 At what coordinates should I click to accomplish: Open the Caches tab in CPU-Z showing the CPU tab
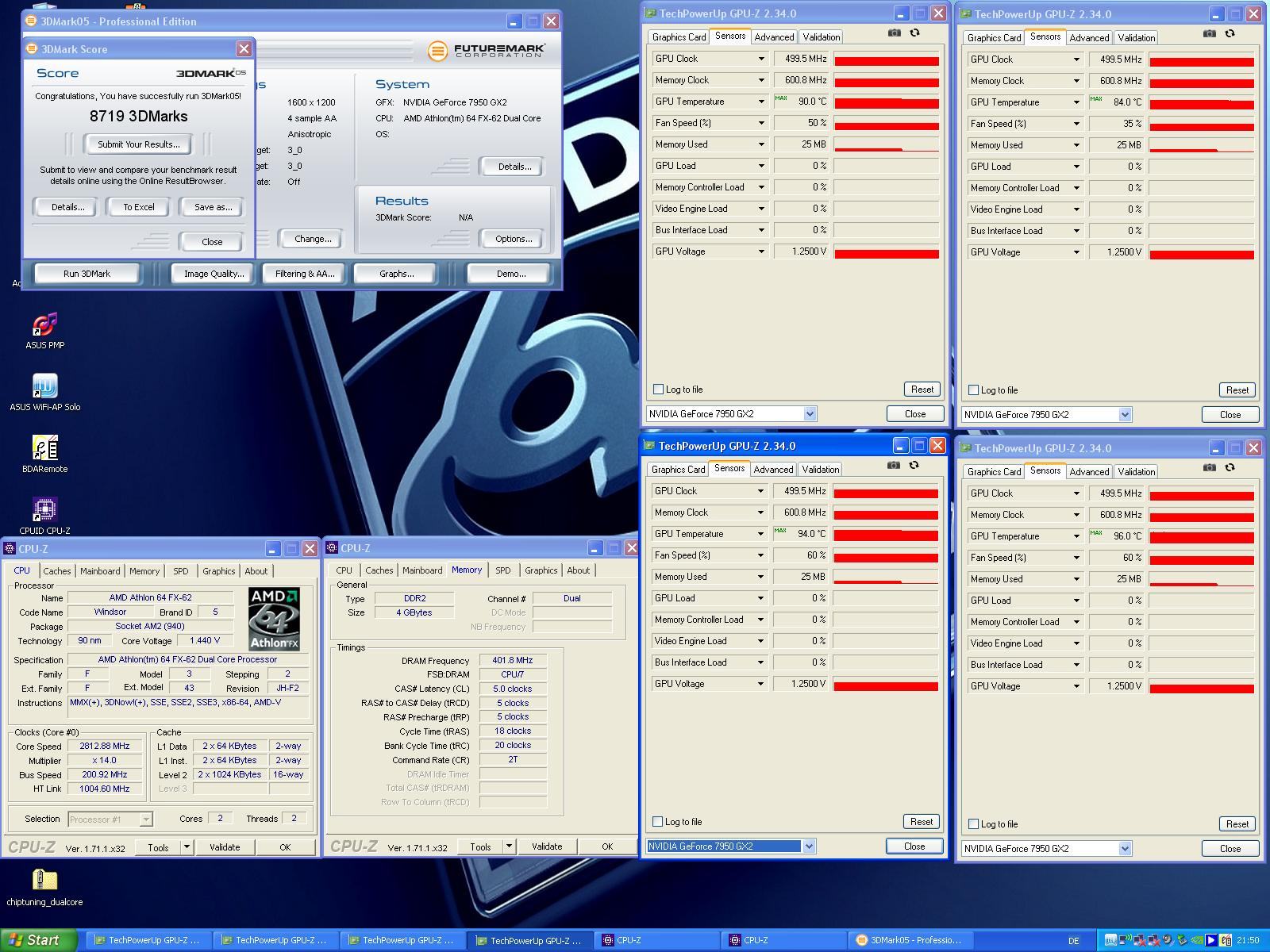point(57,571)
